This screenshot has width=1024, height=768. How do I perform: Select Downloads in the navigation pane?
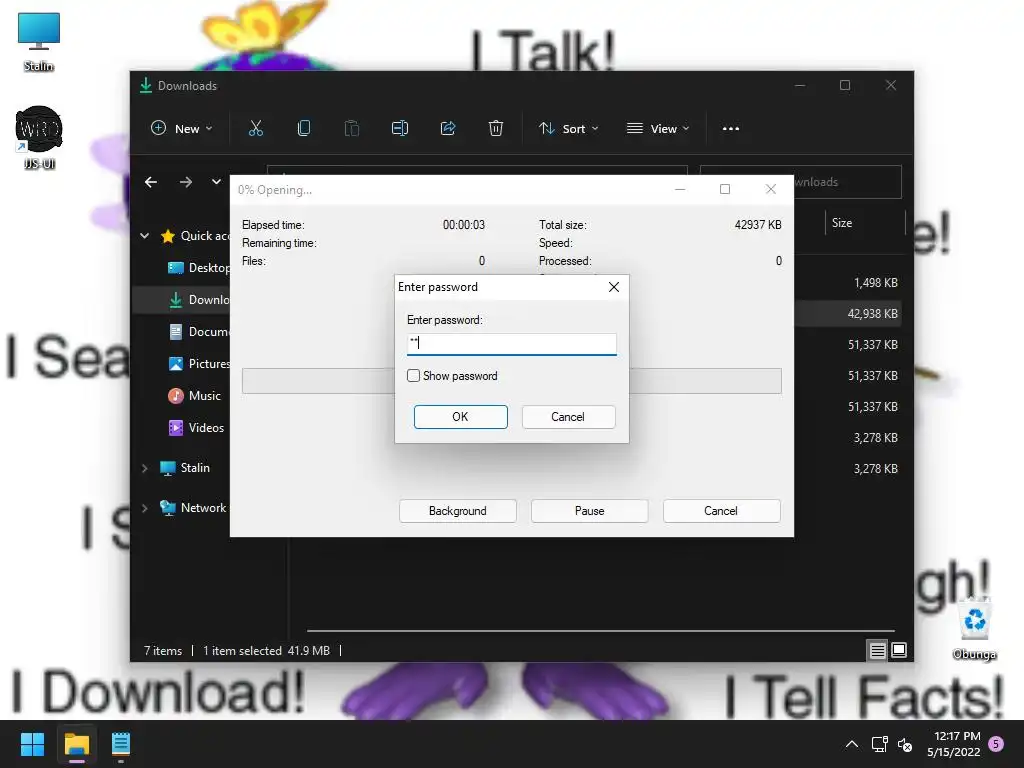[x=199, y=300]
